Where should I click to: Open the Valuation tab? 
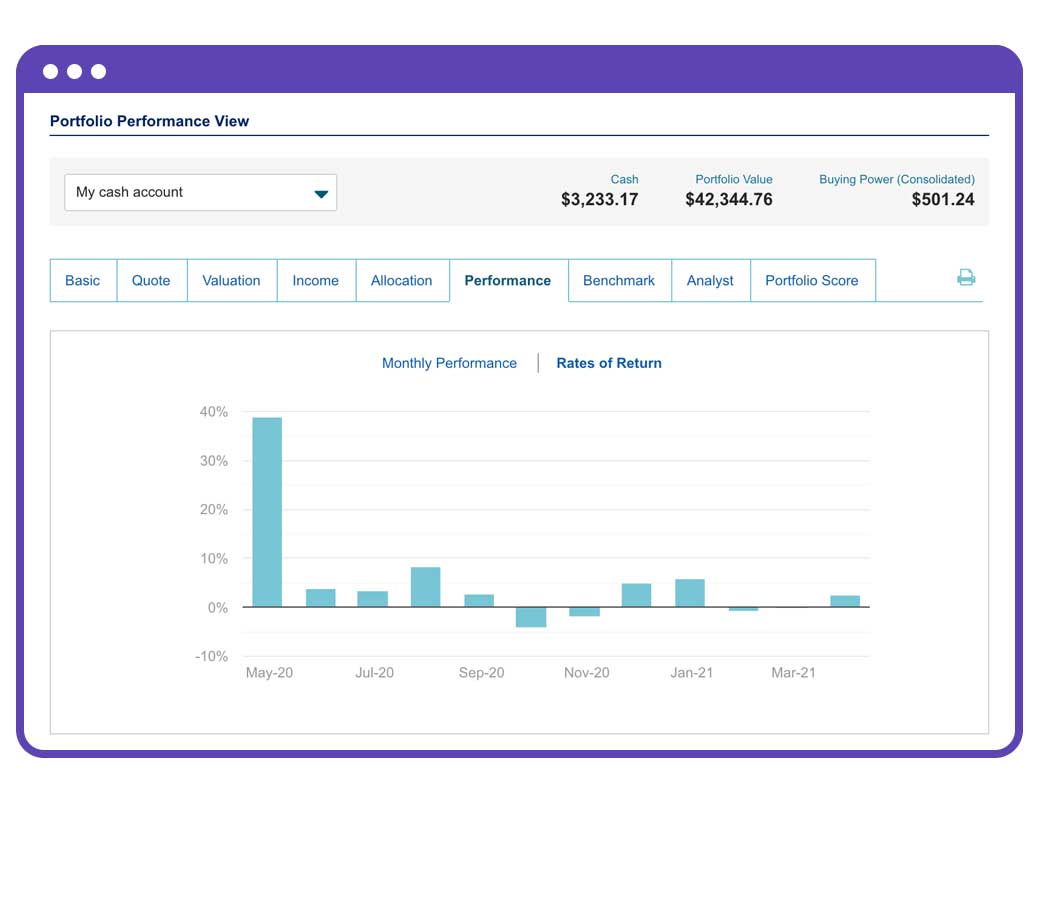pos(232,281)
